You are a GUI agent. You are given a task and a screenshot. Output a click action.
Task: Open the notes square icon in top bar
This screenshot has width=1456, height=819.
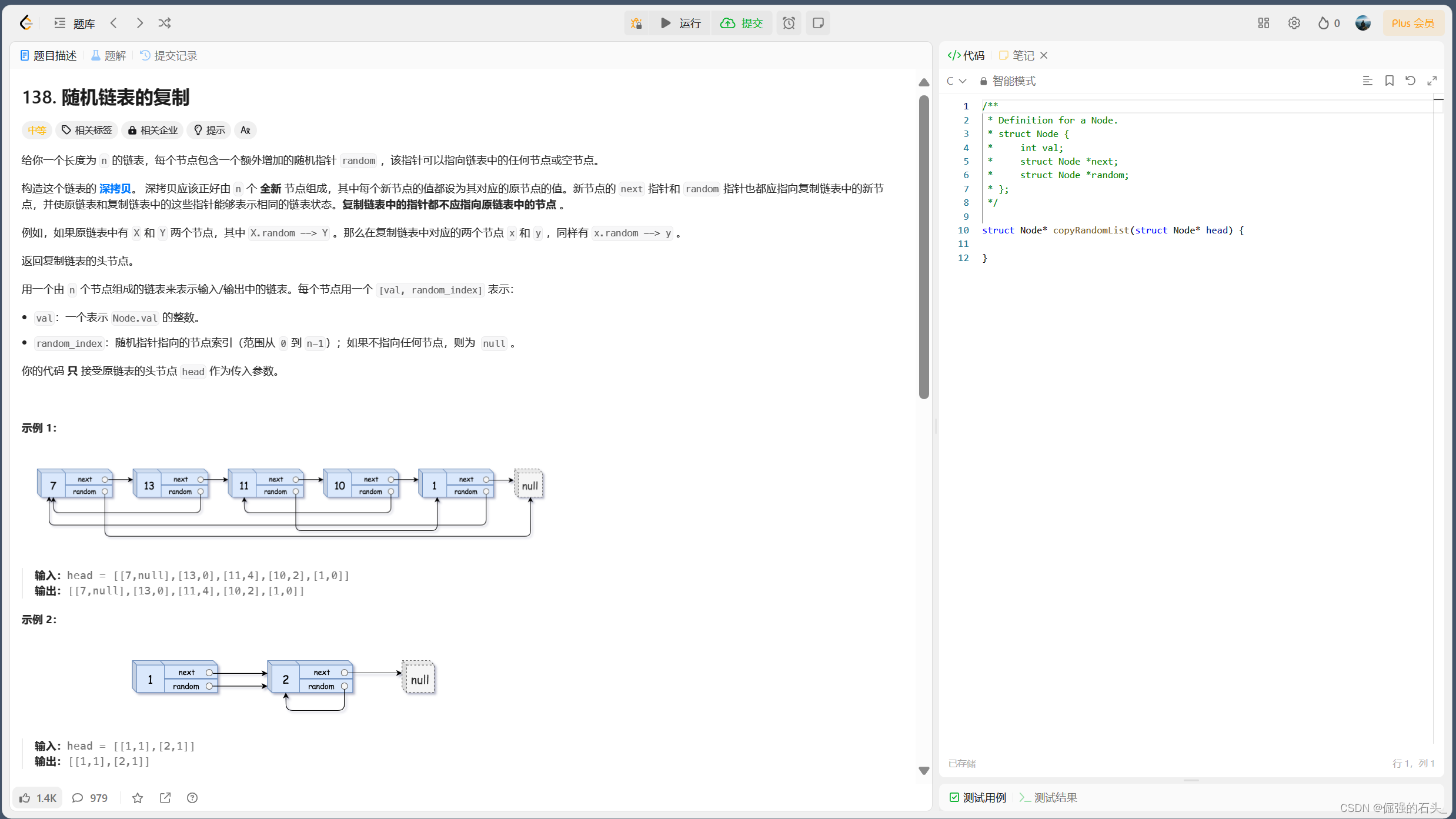(x=817, y=23)
